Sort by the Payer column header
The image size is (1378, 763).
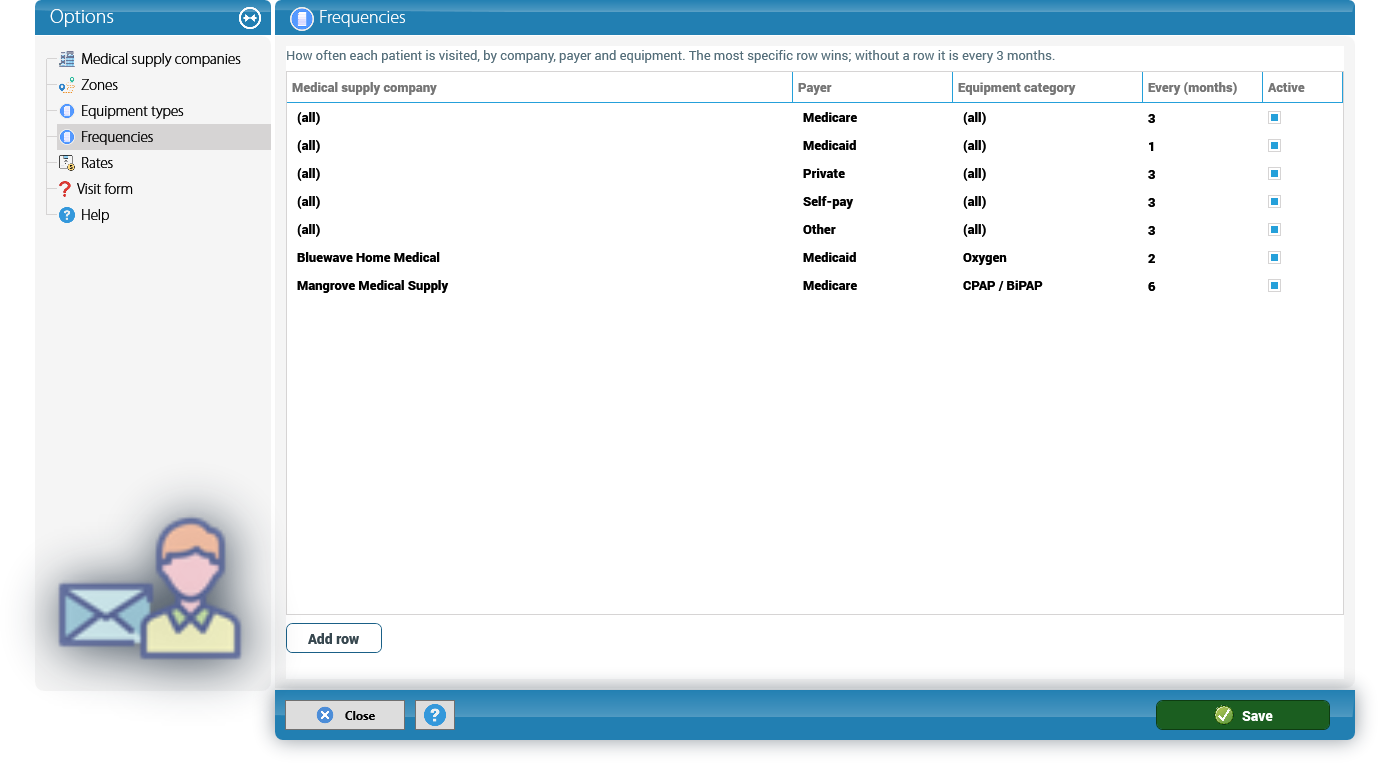(x=873, y=88)
